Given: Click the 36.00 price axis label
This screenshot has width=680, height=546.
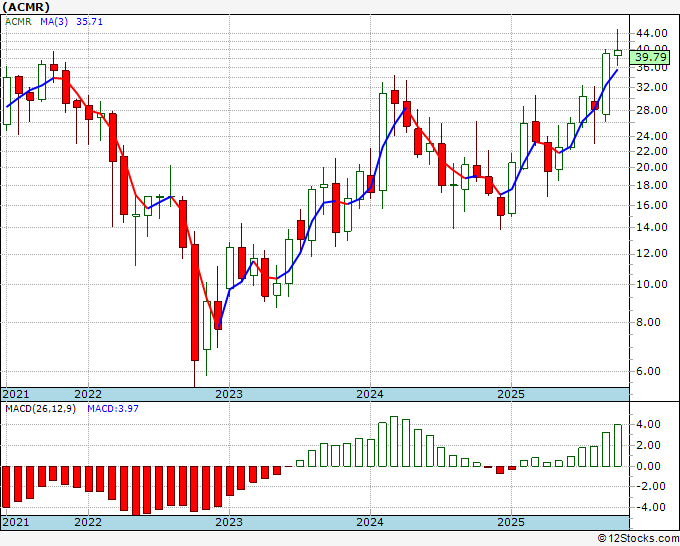Looking at the screenshot, I should (x=651, y=68).
